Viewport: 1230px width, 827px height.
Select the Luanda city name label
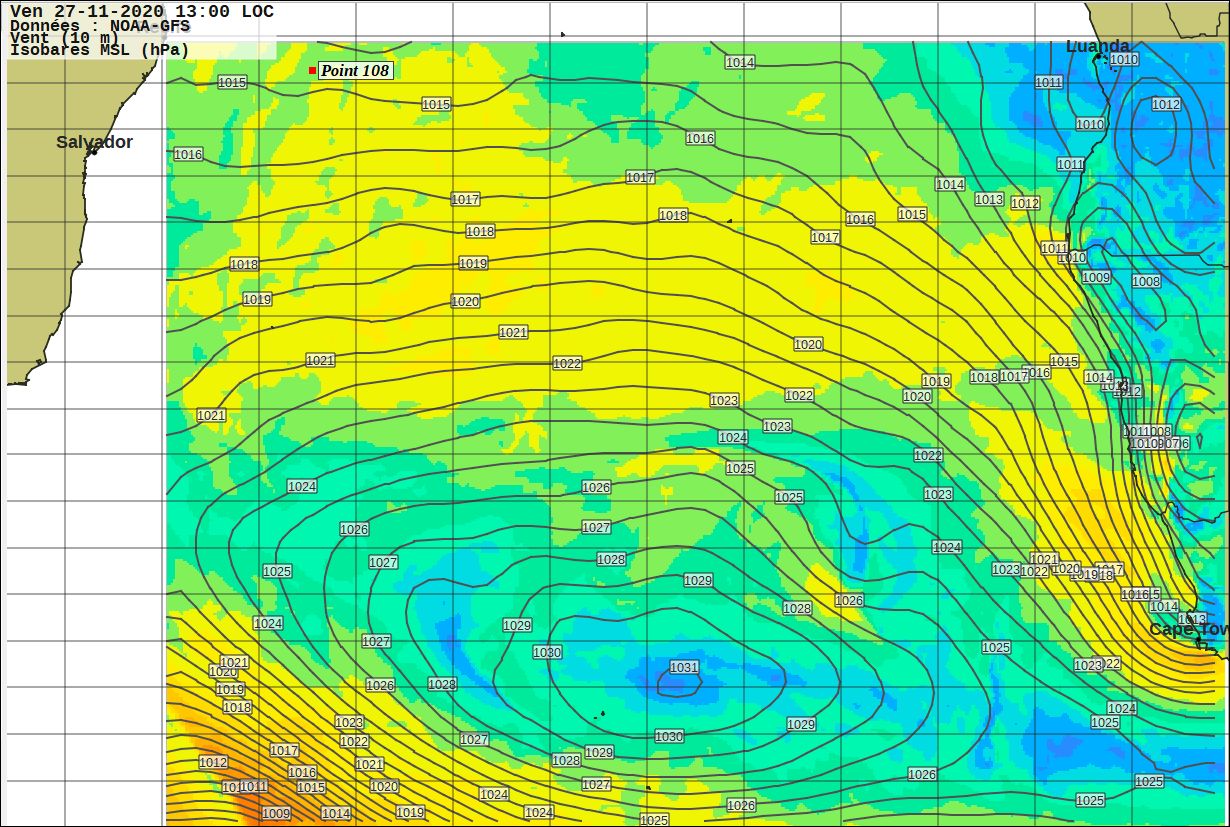click(1097, 46)
